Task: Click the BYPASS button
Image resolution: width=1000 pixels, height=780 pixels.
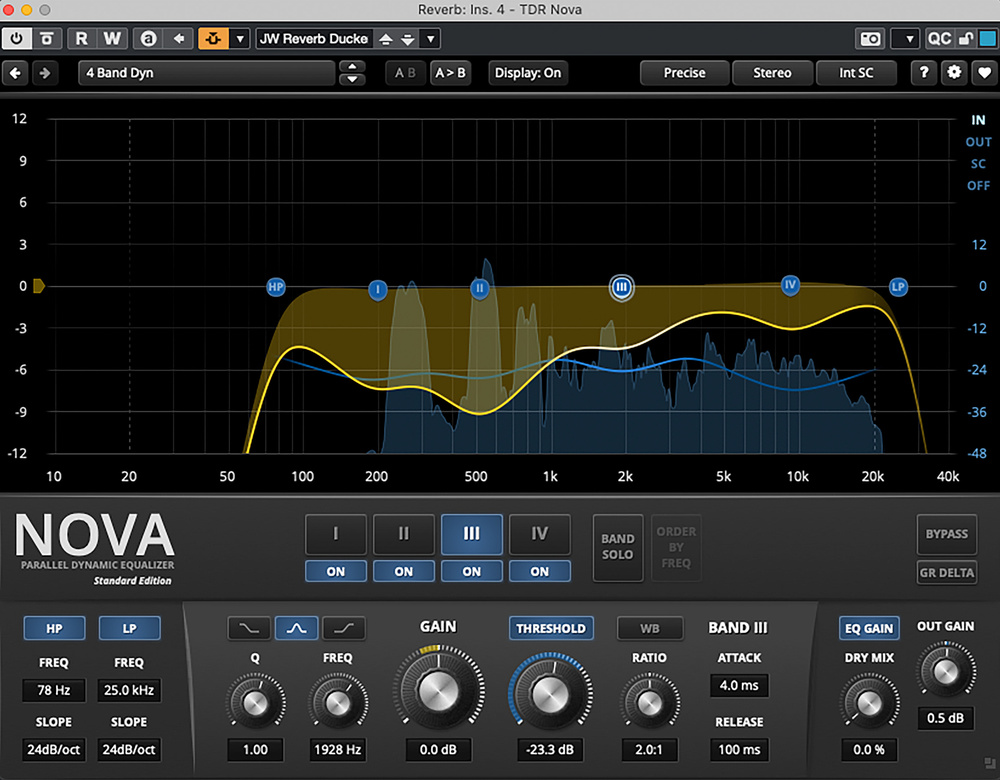Action: 946,534
